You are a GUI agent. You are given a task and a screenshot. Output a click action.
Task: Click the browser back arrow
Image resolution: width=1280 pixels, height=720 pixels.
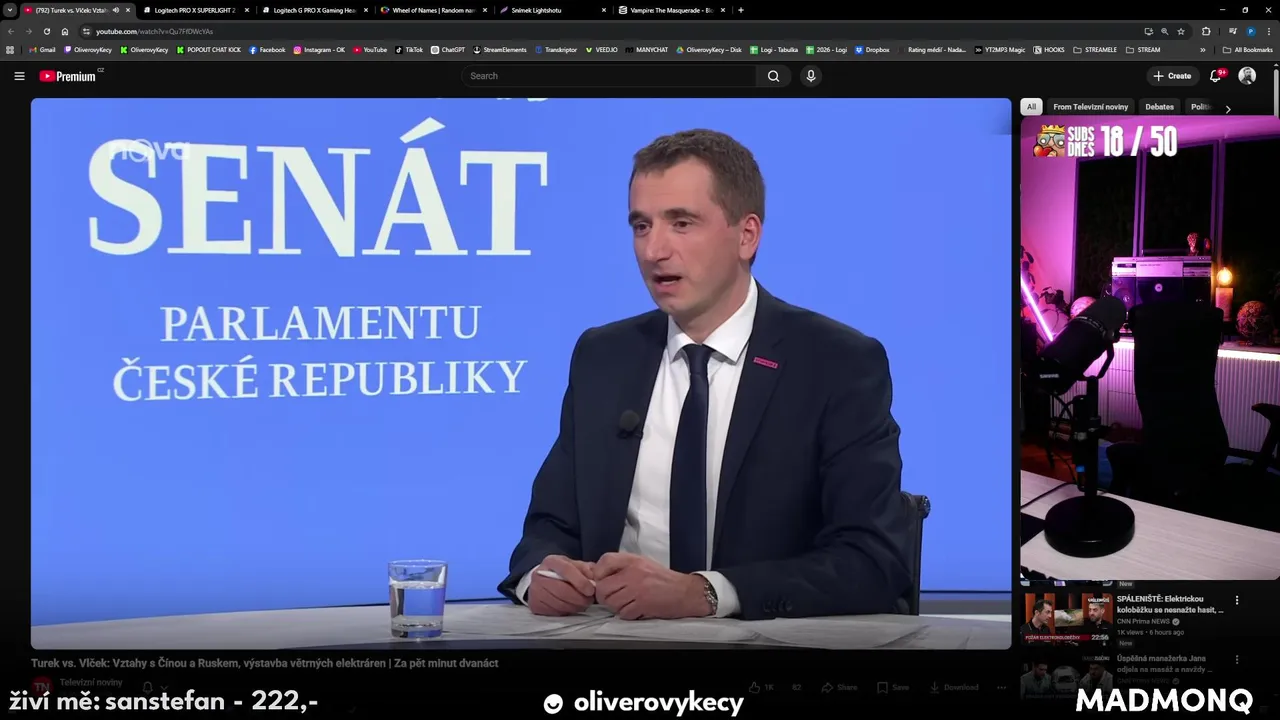pyautogui.click(x=12, y=31)
